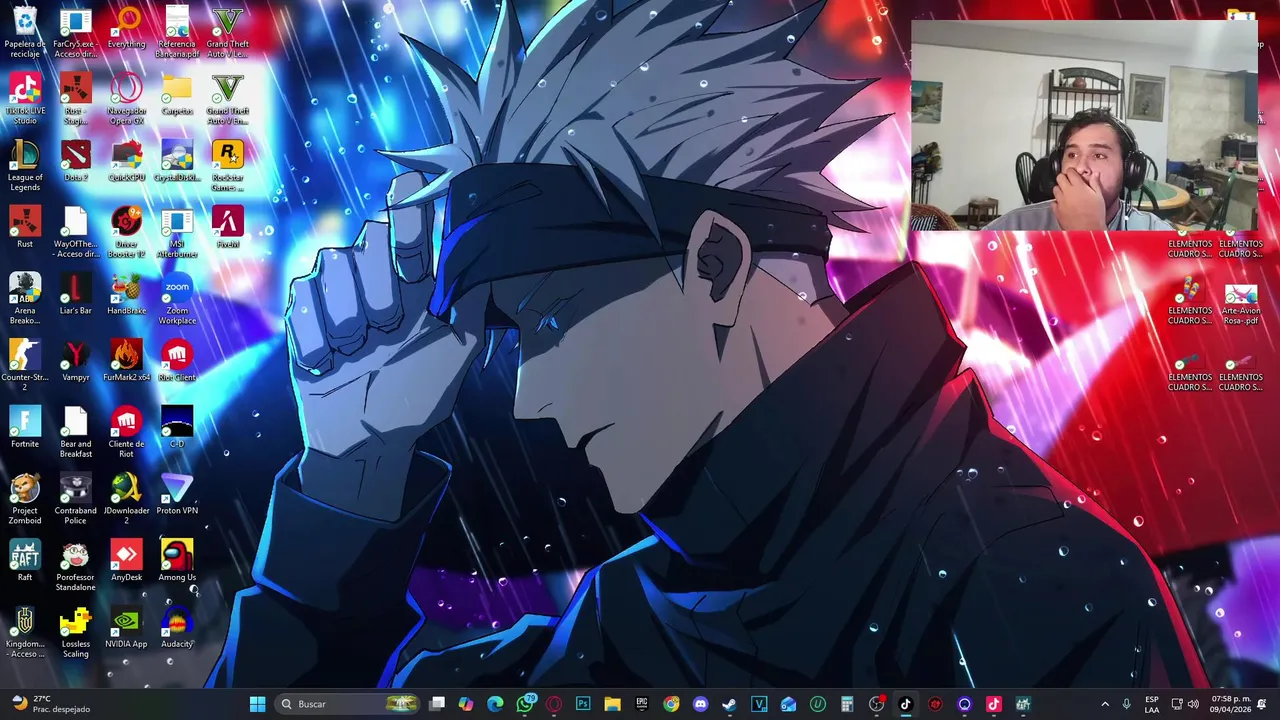Open Photoshop from the taskbar
Viewport: 1280px width, 720px height.
[x=583, y=704]
